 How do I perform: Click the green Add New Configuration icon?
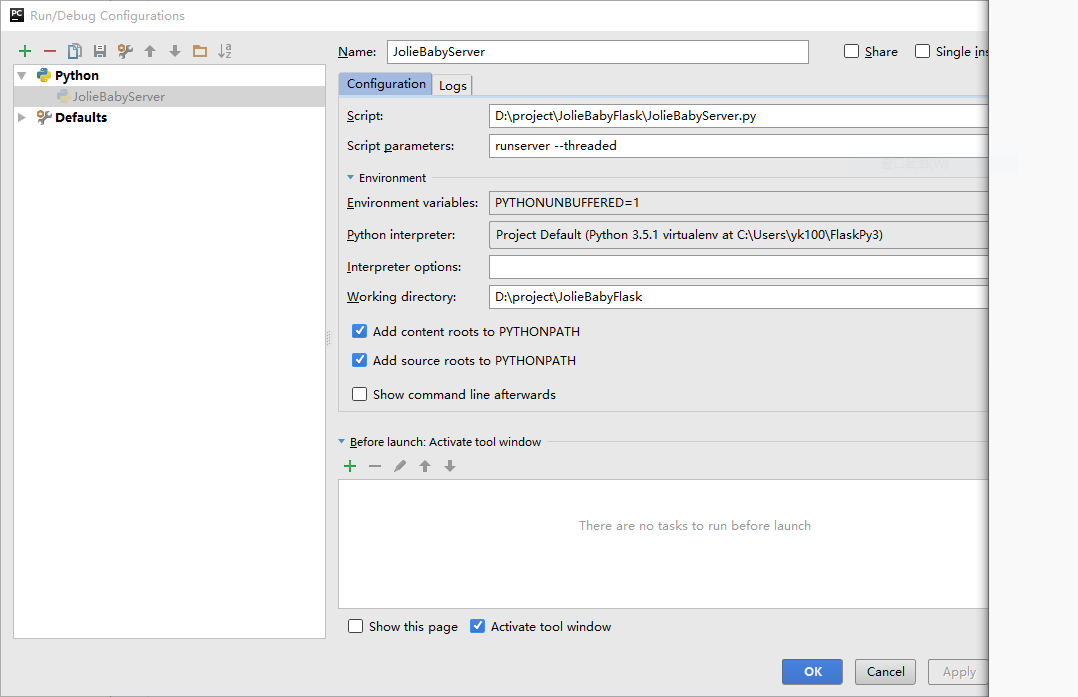(25, 51)
